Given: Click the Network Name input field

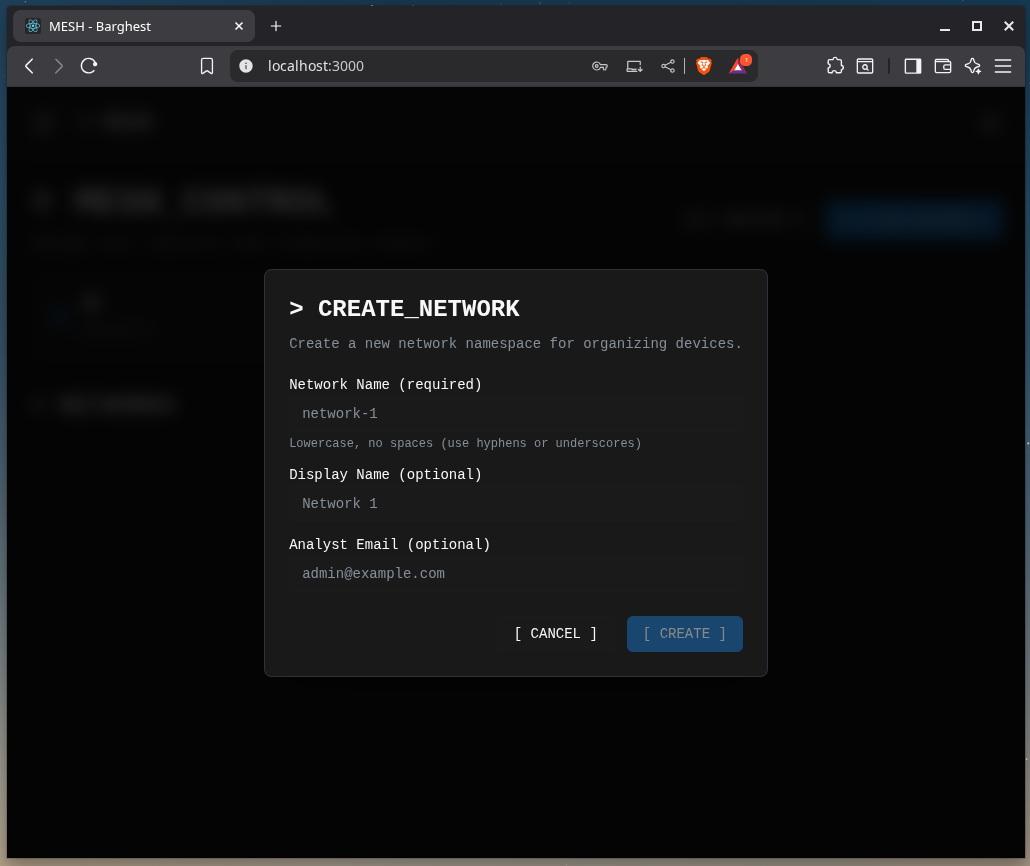Looking at the screenshot, I should click(x=515, y=414).
